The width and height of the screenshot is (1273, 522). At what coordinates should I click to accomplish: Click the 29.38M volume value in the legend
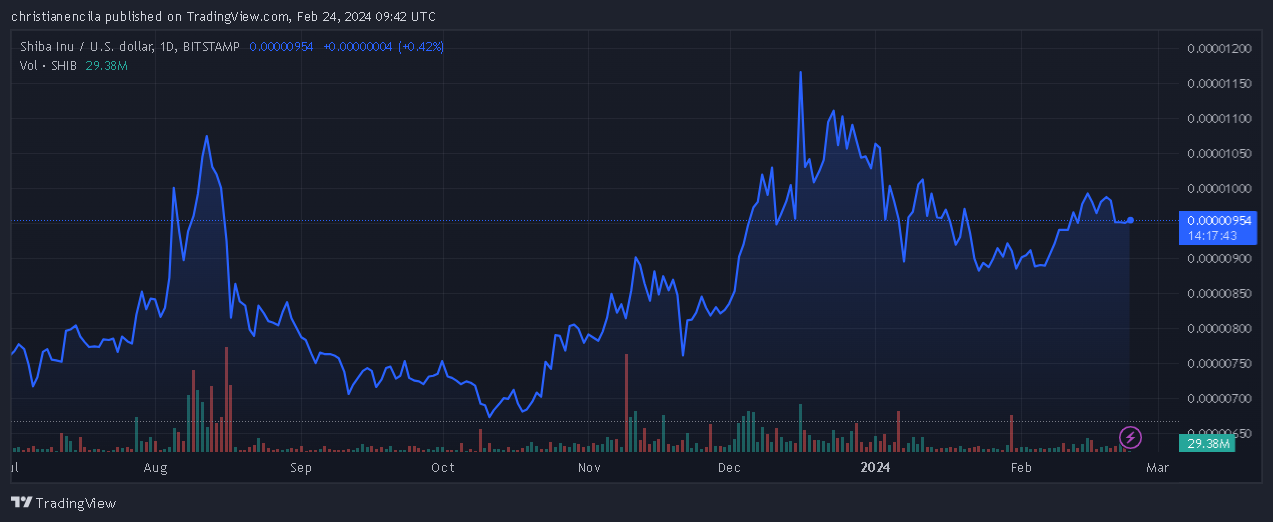click(106, 65)
